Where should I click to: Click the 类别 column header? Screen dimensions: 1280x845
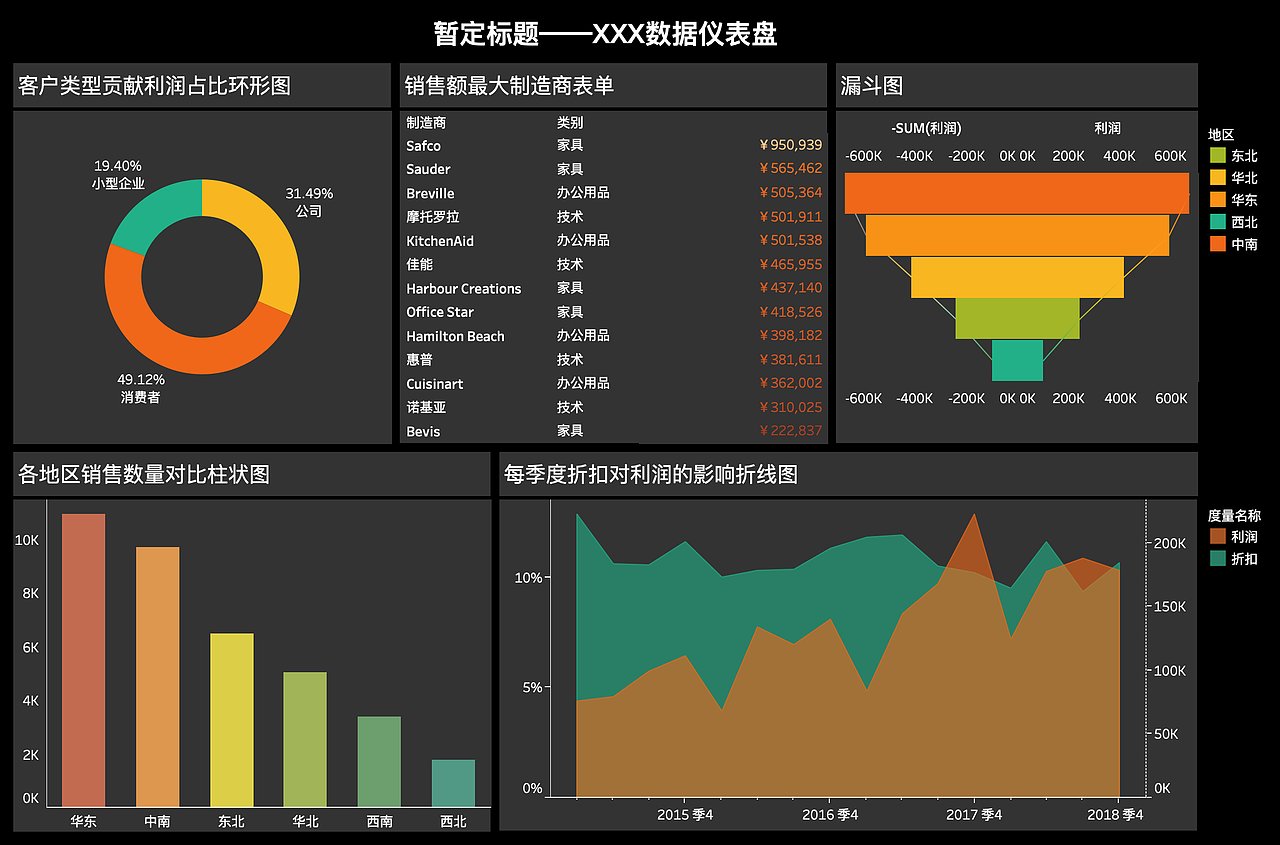[568, 121]
